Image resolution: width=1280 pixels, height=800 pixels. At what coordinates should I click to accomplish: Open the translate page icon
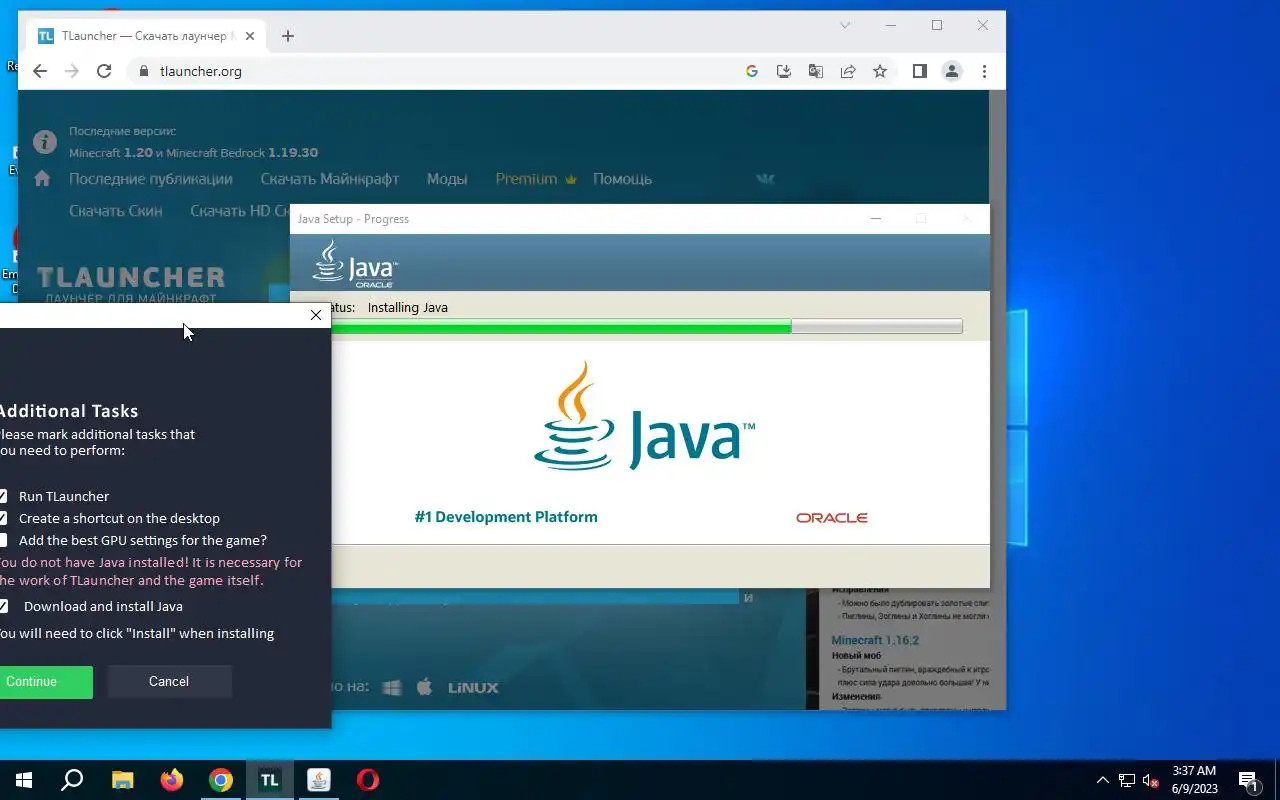tap(816, 71)
